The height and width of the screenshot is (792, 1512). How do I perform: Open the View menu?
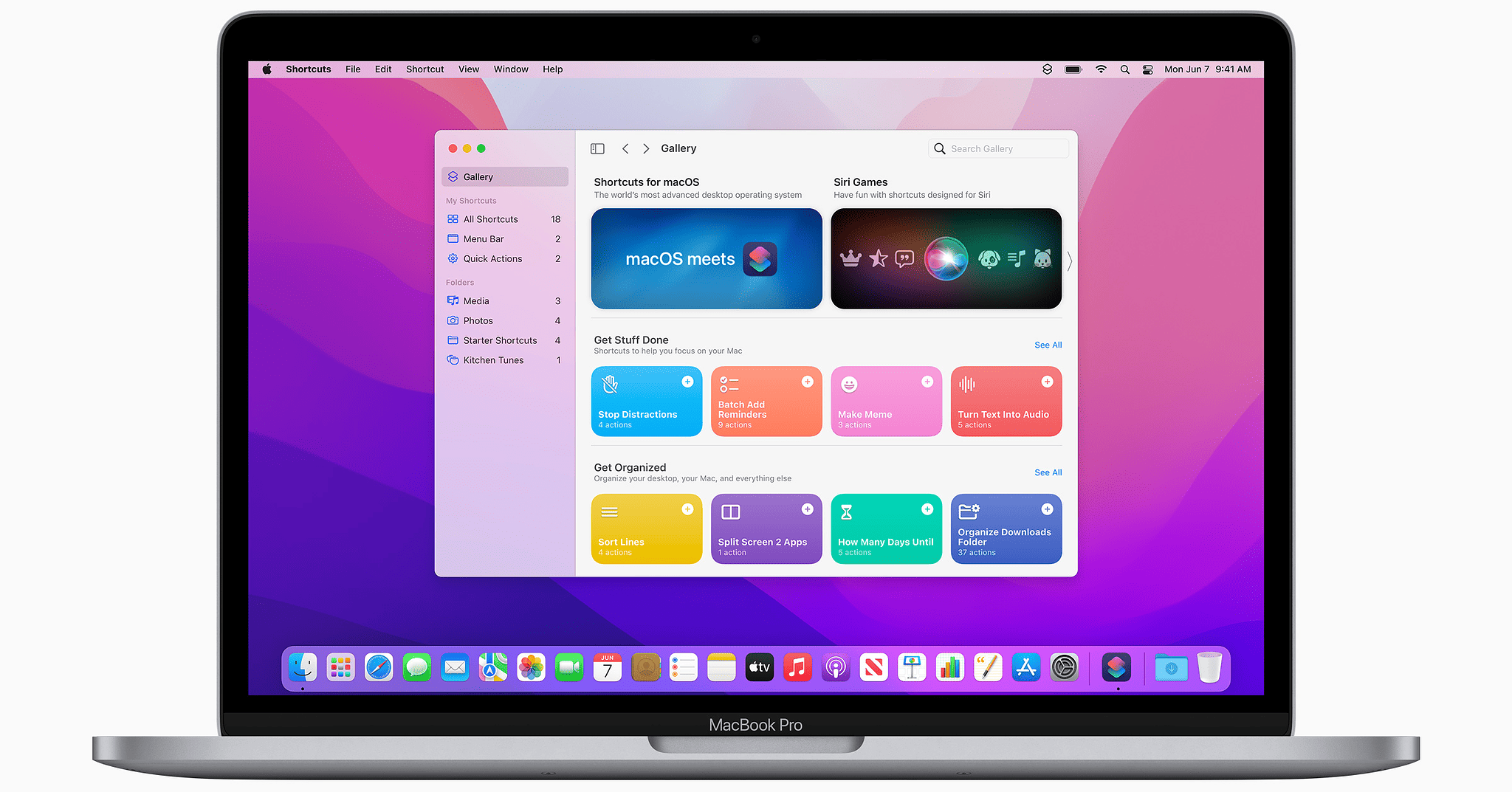469,69
